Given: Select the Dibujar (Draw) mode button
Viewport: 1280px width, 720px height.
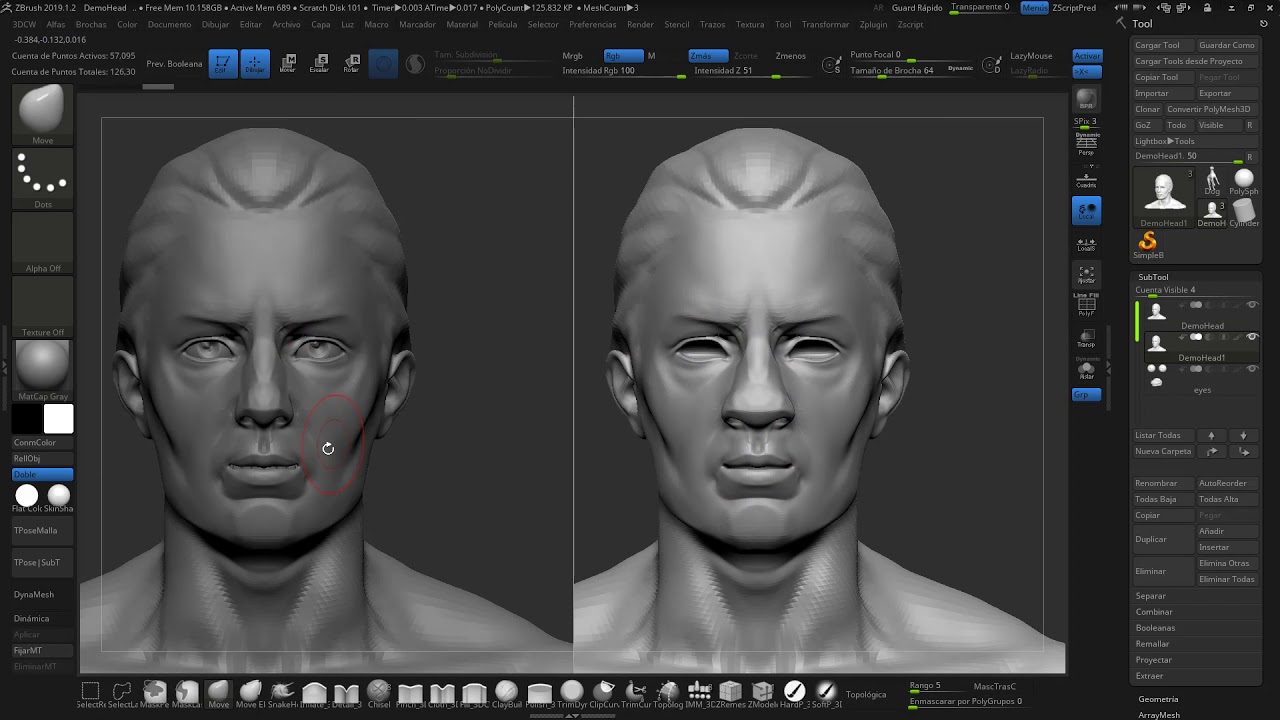Looking at the screenshot, I should point(255,64).
